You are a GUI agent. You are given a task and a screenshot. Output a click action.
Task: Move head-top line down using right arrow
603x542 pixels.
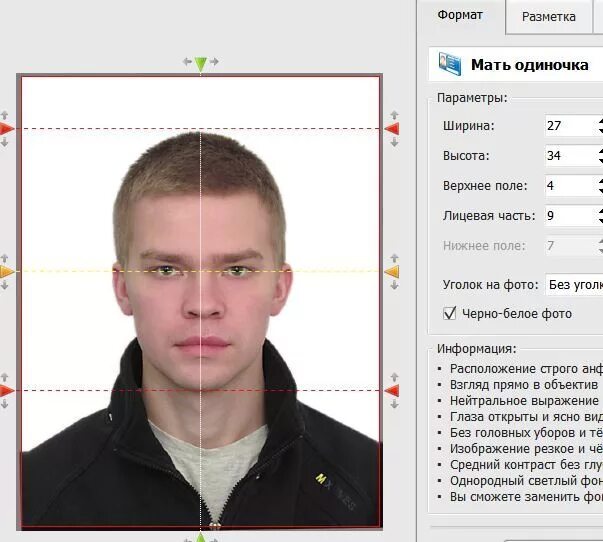pos(394,143)
